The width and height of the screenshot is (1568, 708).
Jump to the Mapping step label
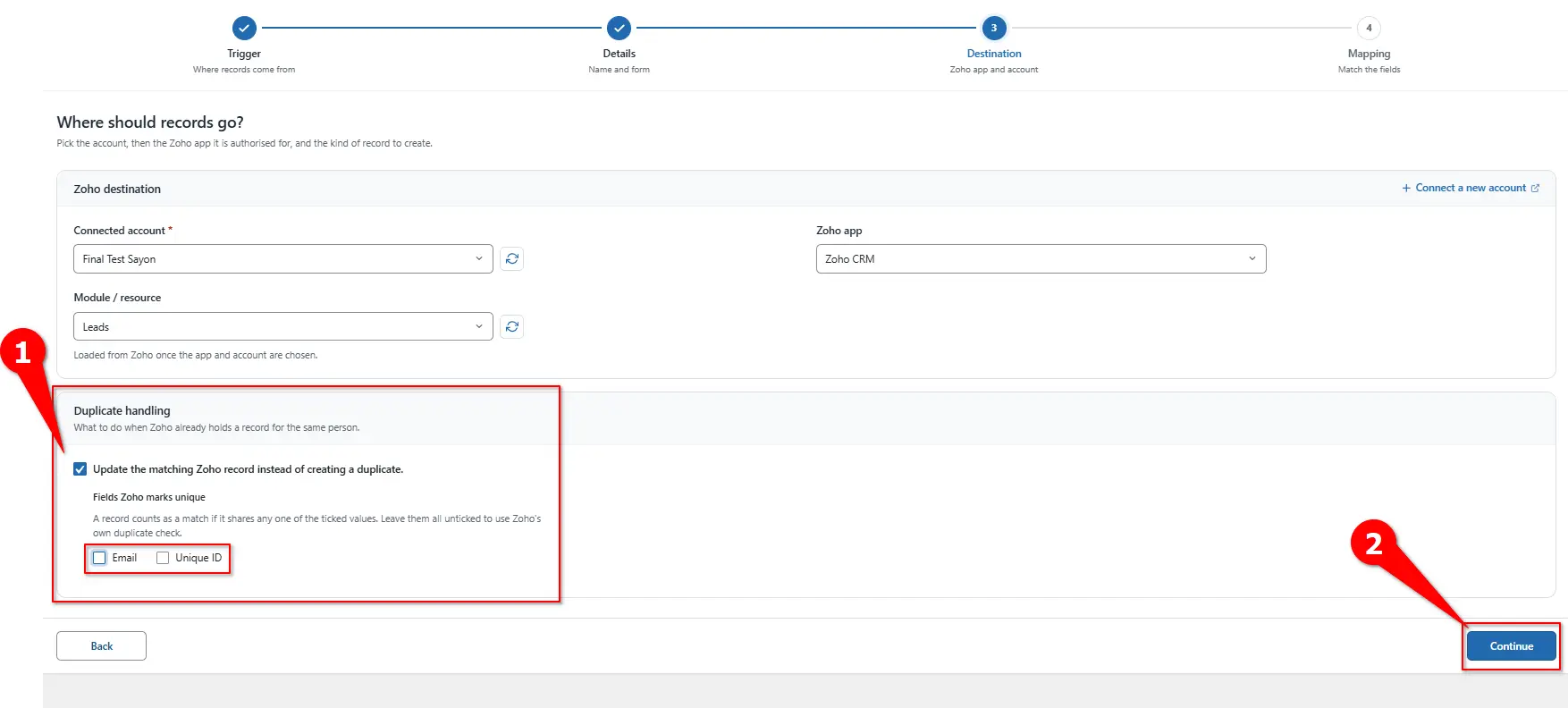[x=1369, y=54]
